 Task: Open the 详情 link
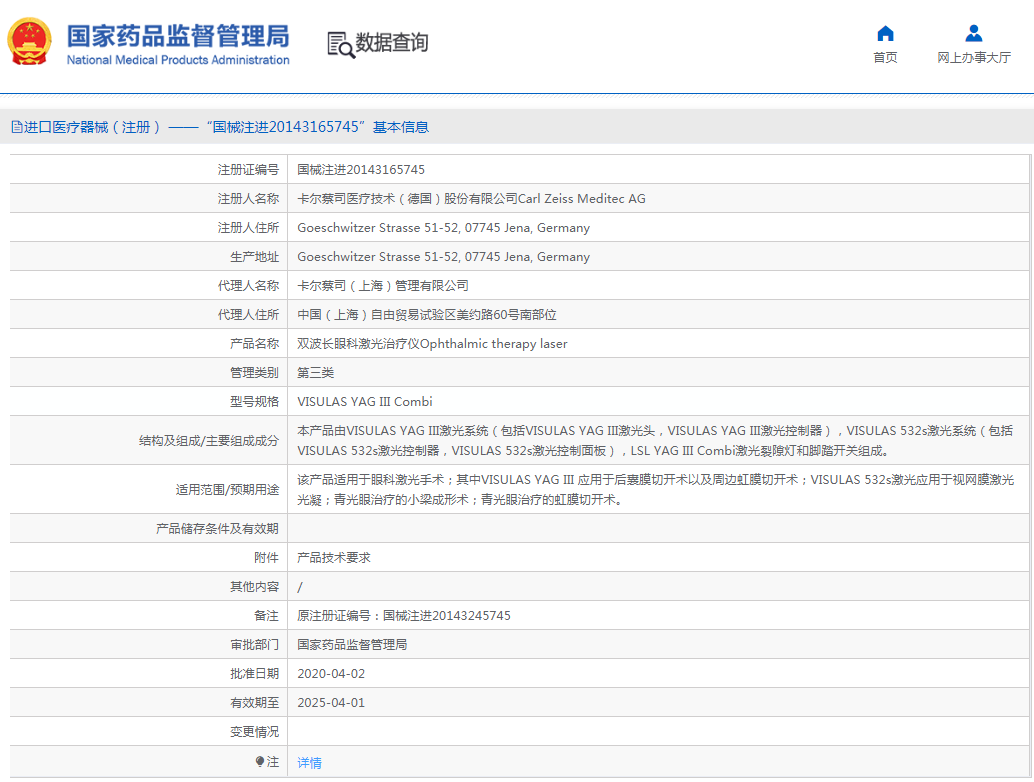[309, 763]
